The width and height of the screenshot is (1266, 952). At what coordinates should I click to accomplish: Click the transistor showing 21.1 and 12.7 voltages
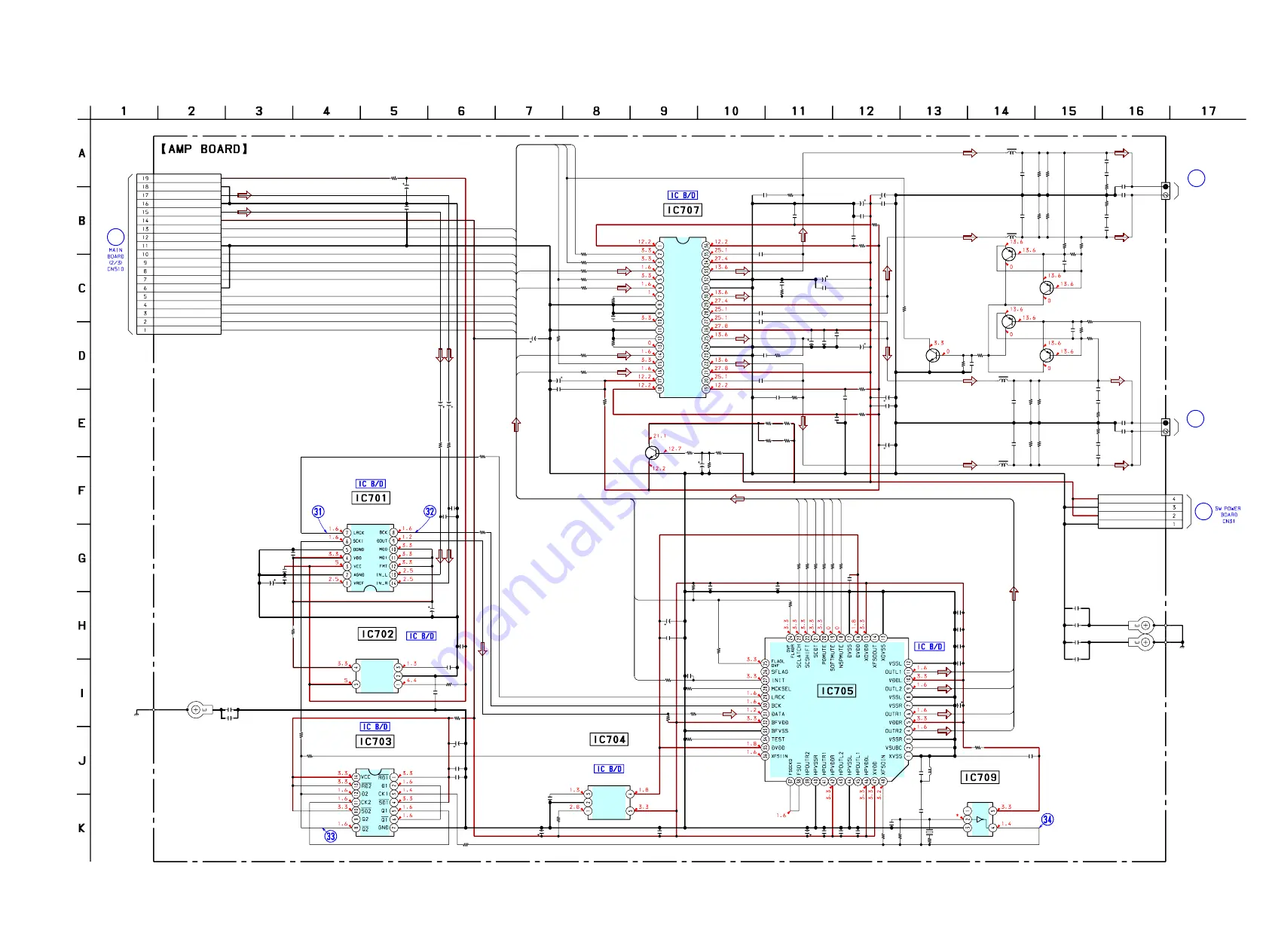(653, 452)
